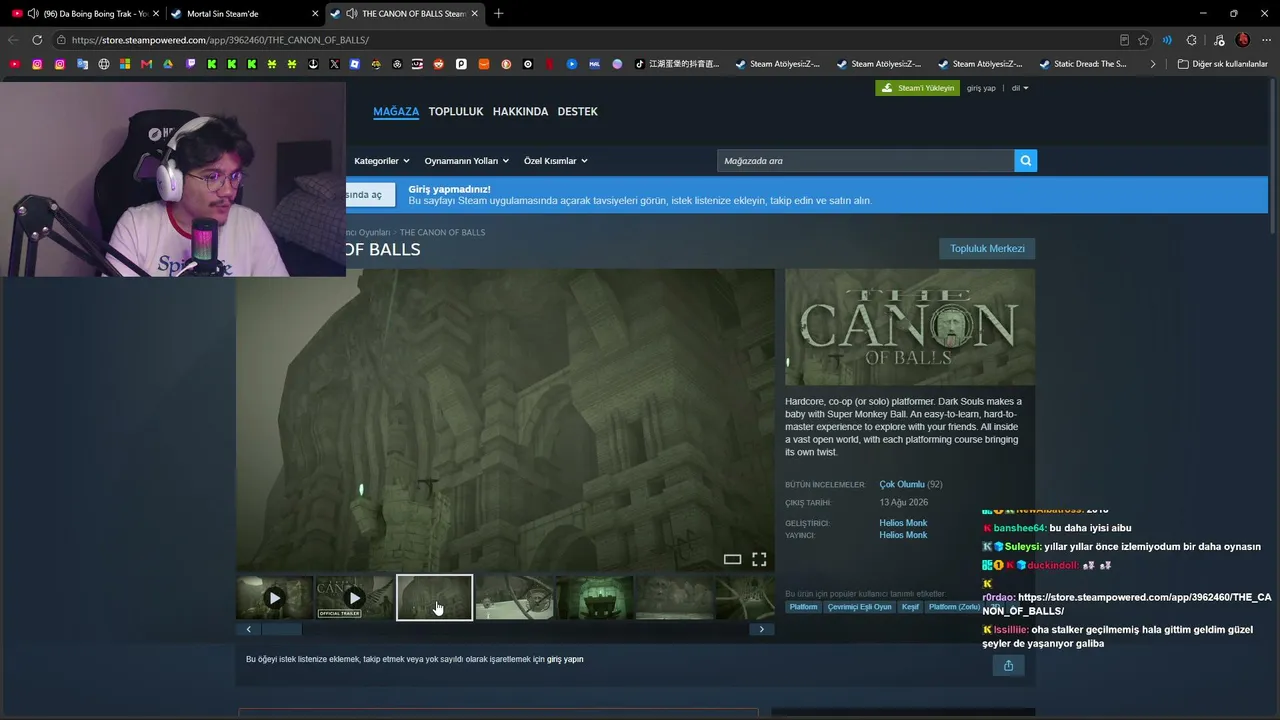Open the Microsoft four-square bookmark icon
This screenshot has width=1280, height=720.
tap(125, 64)
